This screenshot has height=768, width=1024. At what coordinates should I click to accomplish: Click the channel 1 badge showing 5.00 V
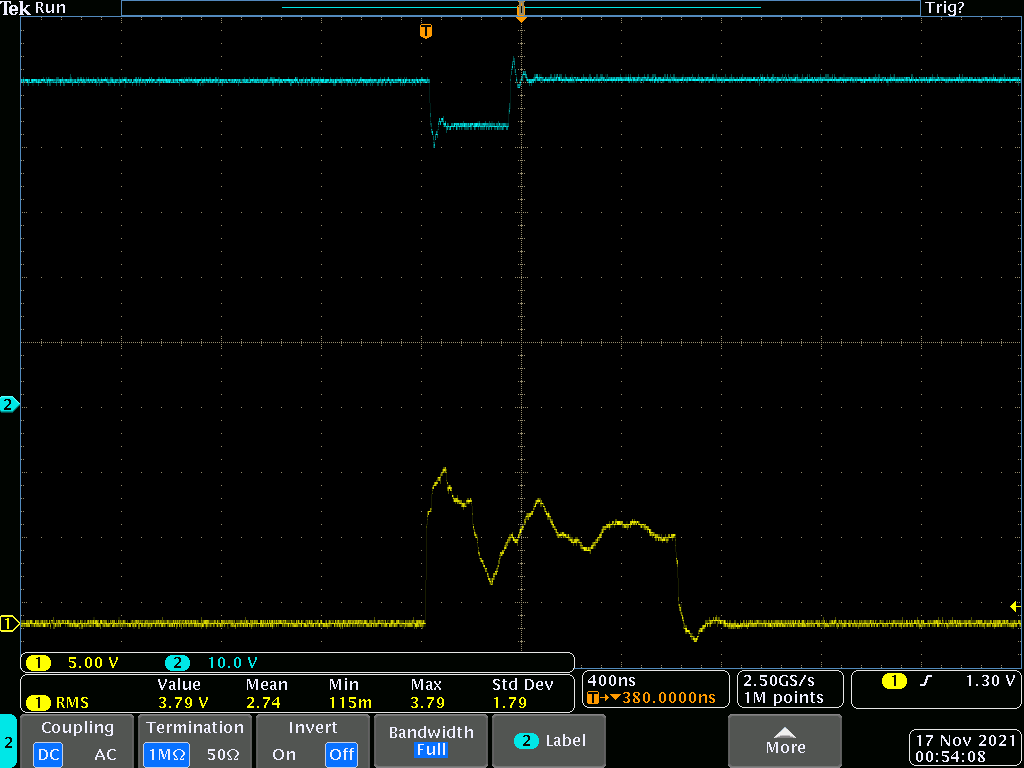coord(38,663)
